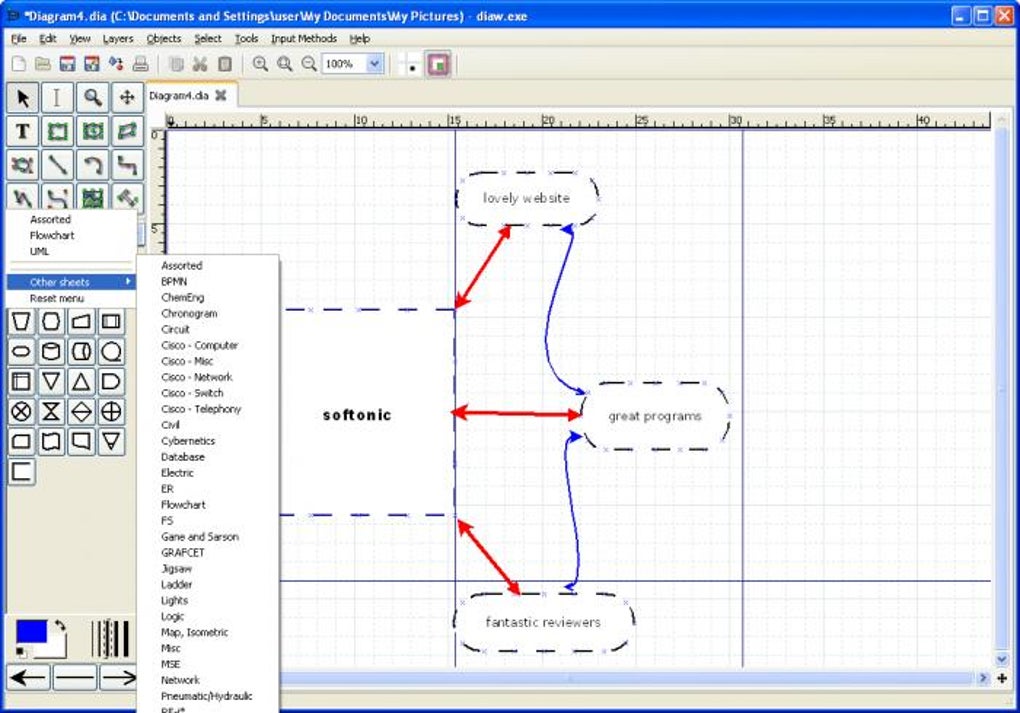
Task: Click the line width selector bars
Action: coord(110,639)
